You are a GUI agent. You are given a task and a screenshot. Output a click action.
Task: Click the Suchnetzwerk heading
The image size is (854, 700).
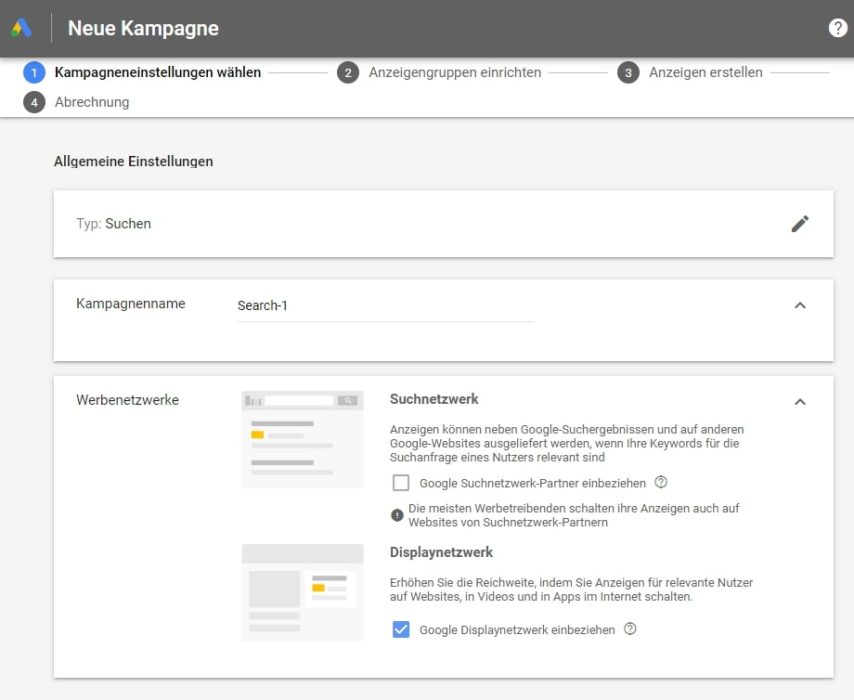coord(434,399)
